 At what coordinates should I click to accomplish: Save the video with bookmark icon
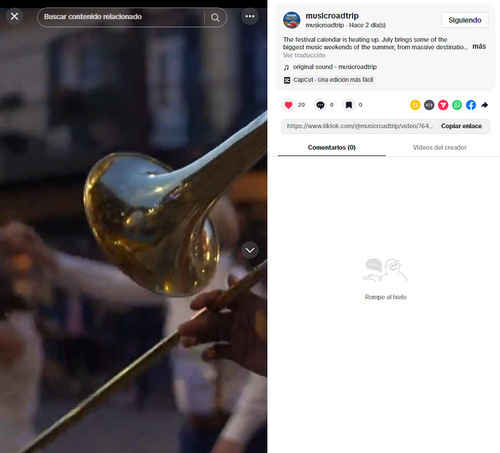click(349, 105)
